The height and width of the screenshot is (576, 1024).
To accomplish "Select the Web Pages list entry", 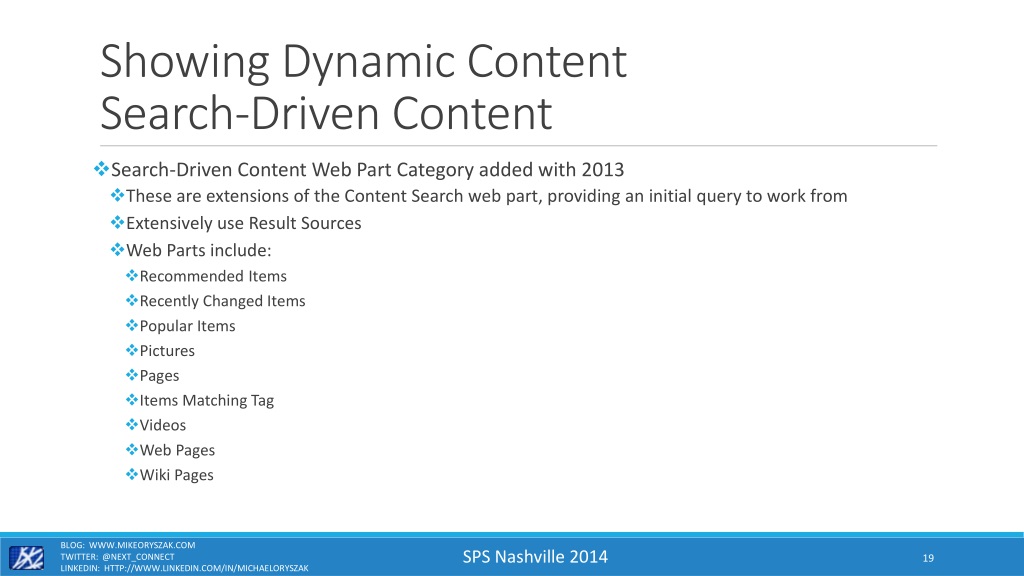I will tap(177, 450).
